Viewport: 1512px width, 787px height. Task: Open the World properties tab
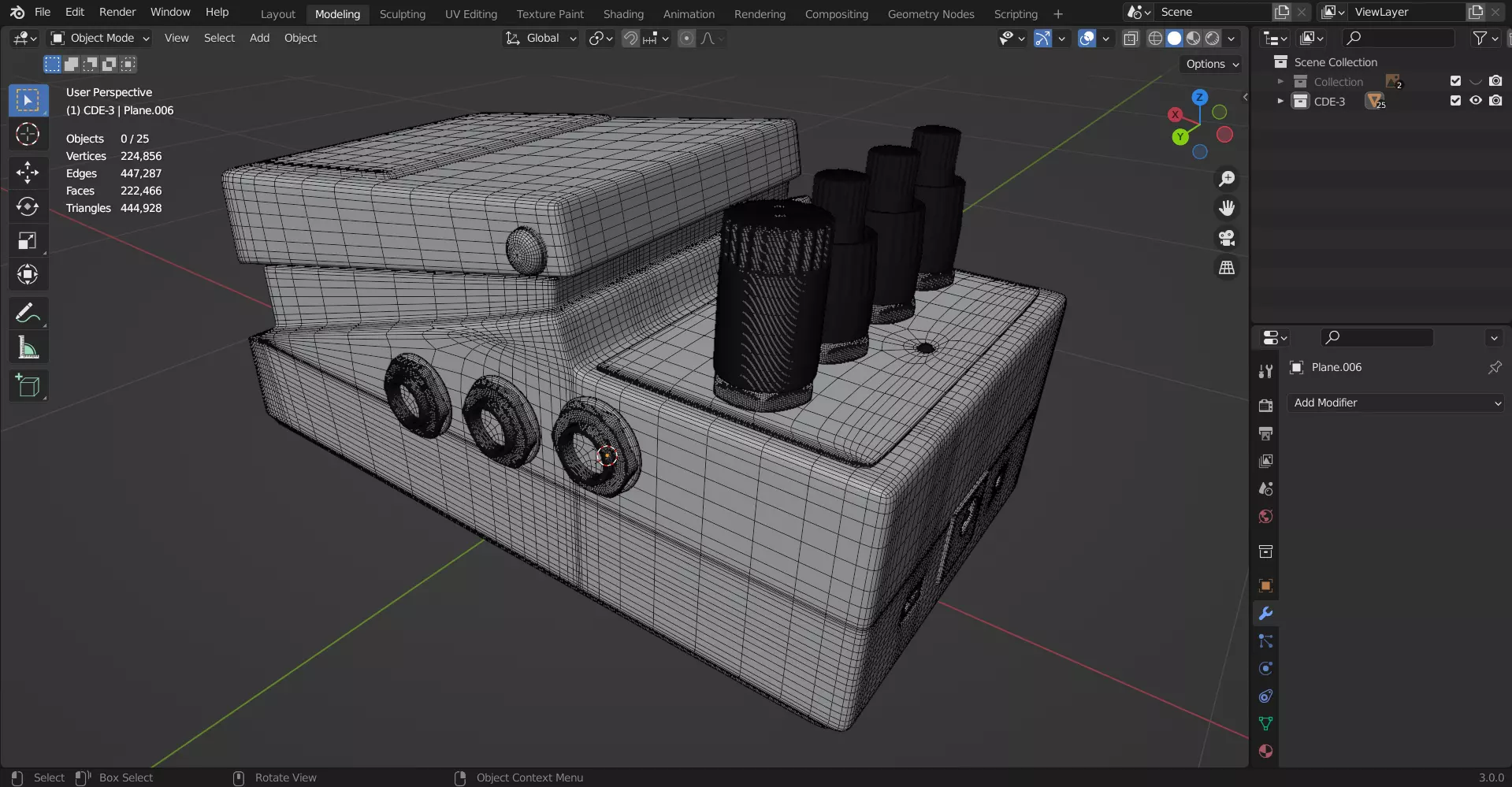click(x=1265, y=516)
